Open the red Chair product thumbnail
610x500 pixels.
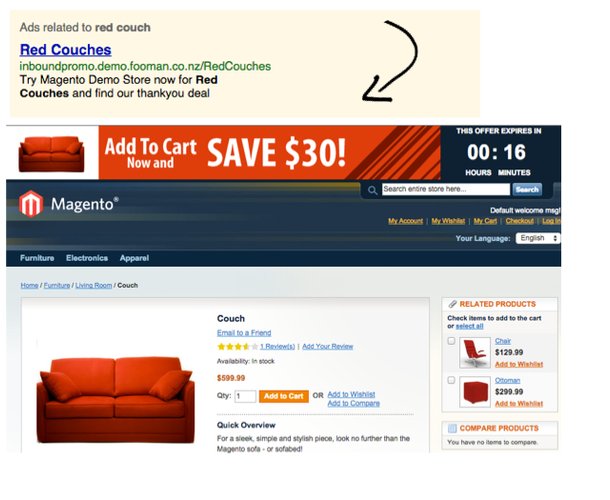(475, 353)
